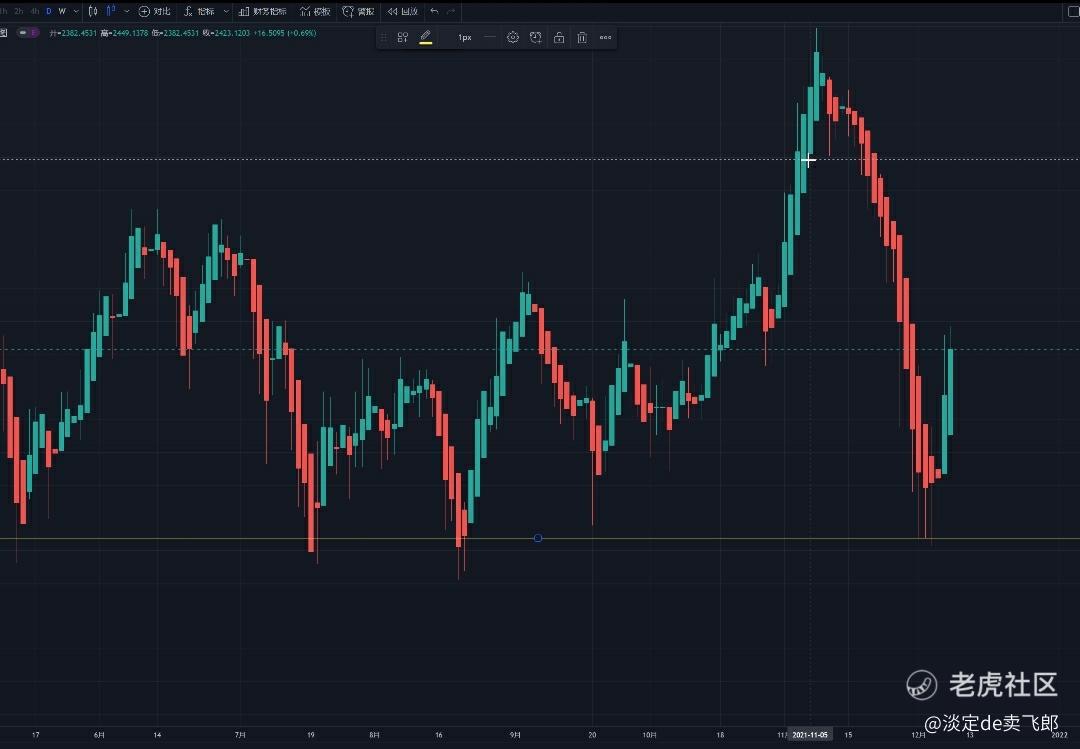
Task: Open 模板 indicator templates
Action: (315, 11)
